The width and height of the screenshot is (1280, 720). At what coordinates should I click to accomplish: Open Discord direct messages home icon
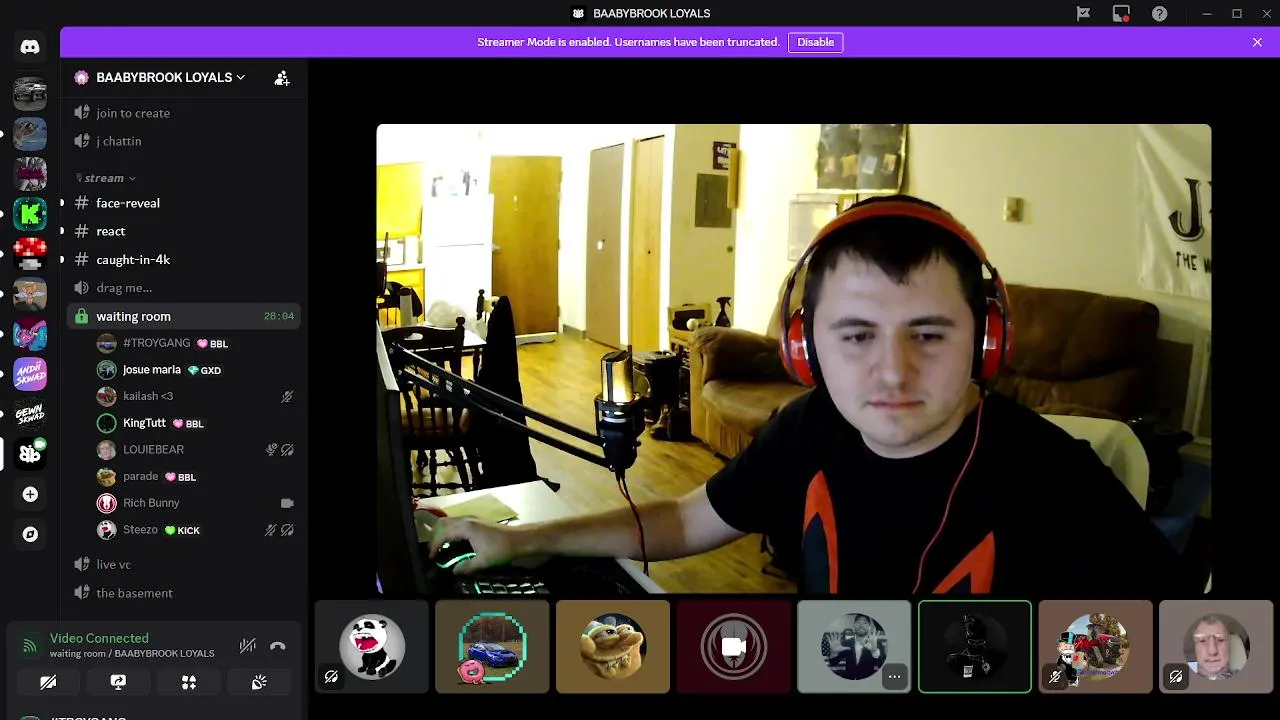click(x=30, y=47)
